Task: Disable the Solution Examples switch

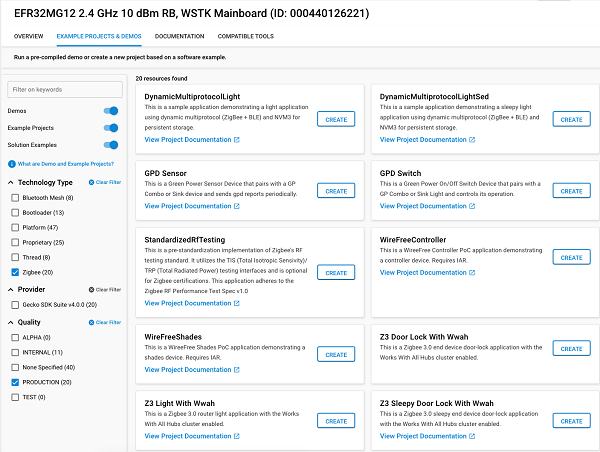Action: 111,145
